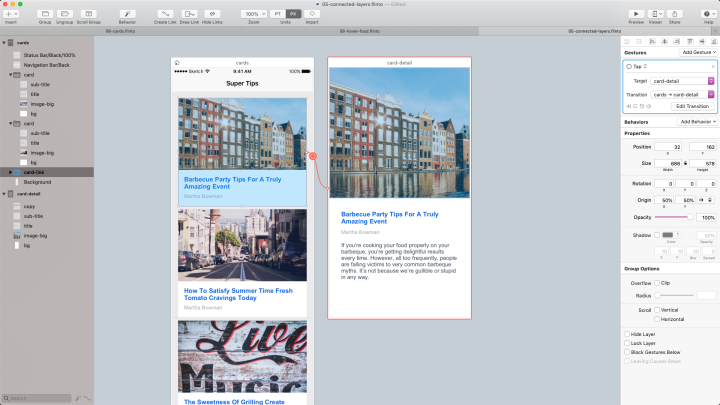Open the Behavior designer tool

(127, 14)
